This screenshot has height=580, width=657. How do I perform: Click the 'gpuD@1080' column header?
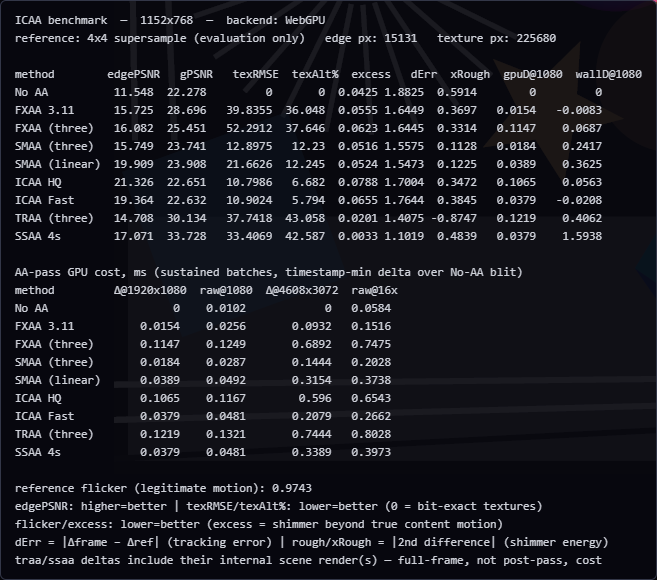tap(533, 74)
